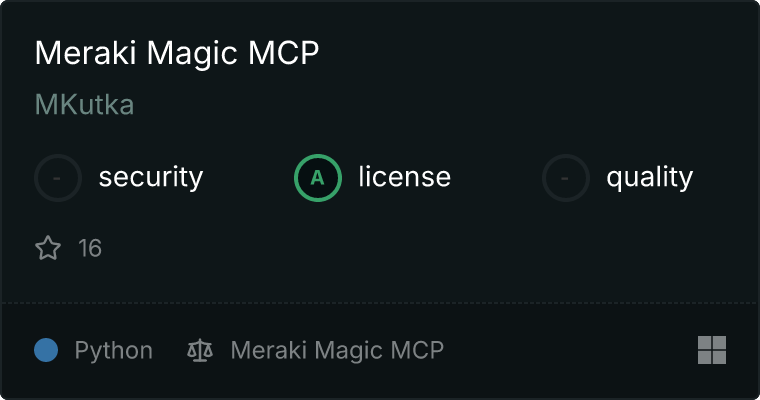Click empty footer space left of Windows icon

pos(570,350)
